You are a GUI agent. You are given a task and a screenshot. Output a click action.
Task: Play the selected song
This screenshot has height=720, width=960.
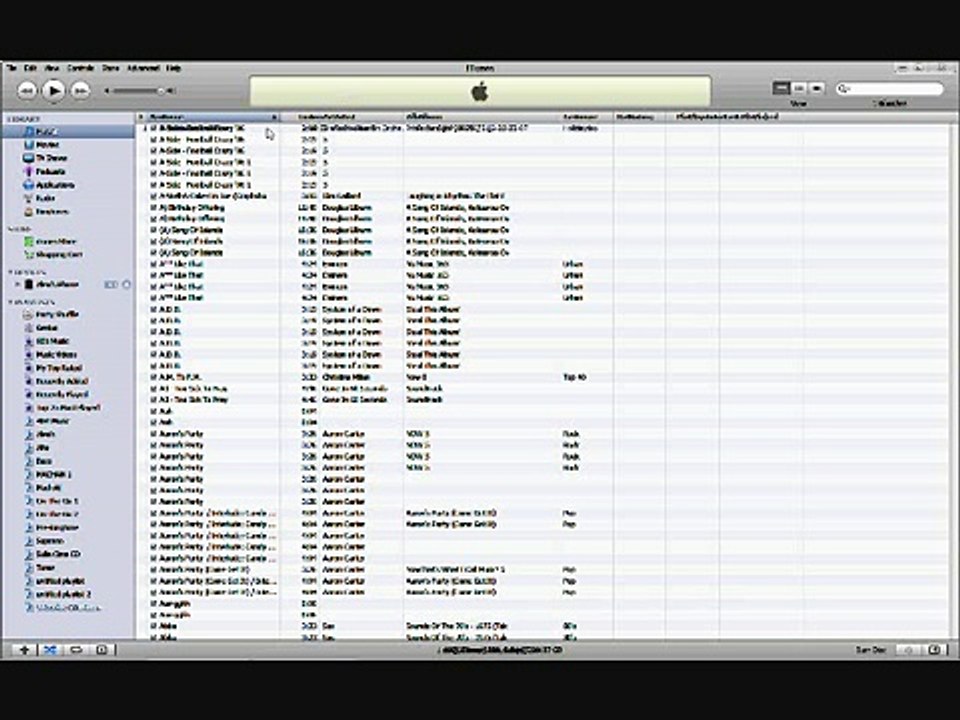pos(53,91)
